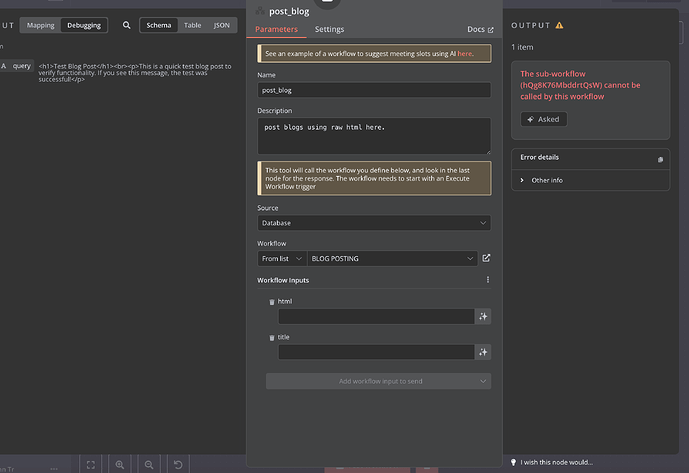The image size is (689, 473).
Task: Click the Description text area
Action: coord(374,136)
